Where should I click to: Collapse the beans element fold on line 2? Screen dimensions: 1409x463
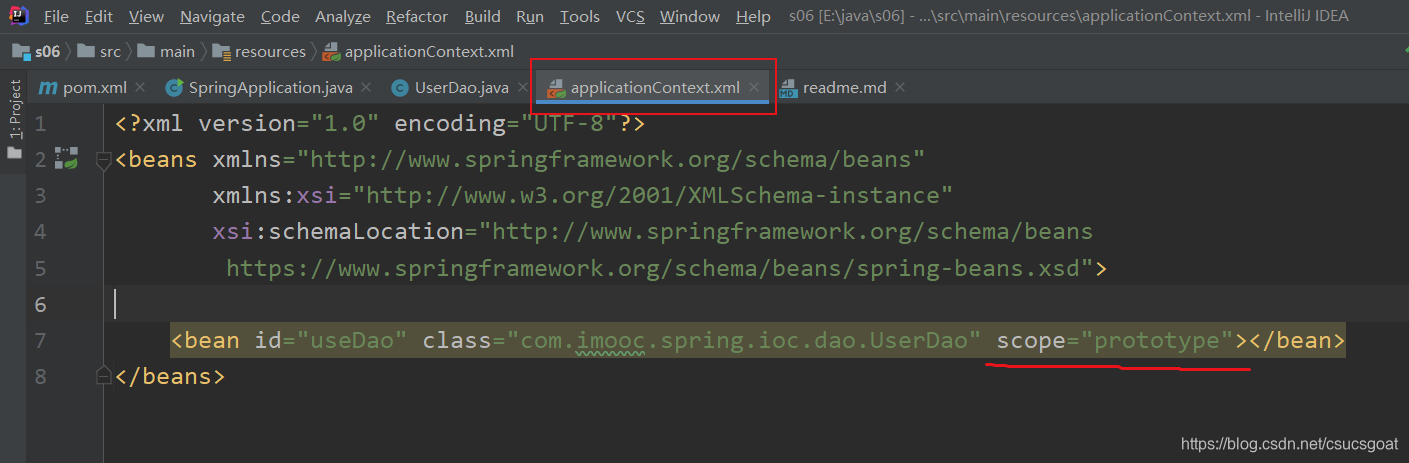[103, 159]
